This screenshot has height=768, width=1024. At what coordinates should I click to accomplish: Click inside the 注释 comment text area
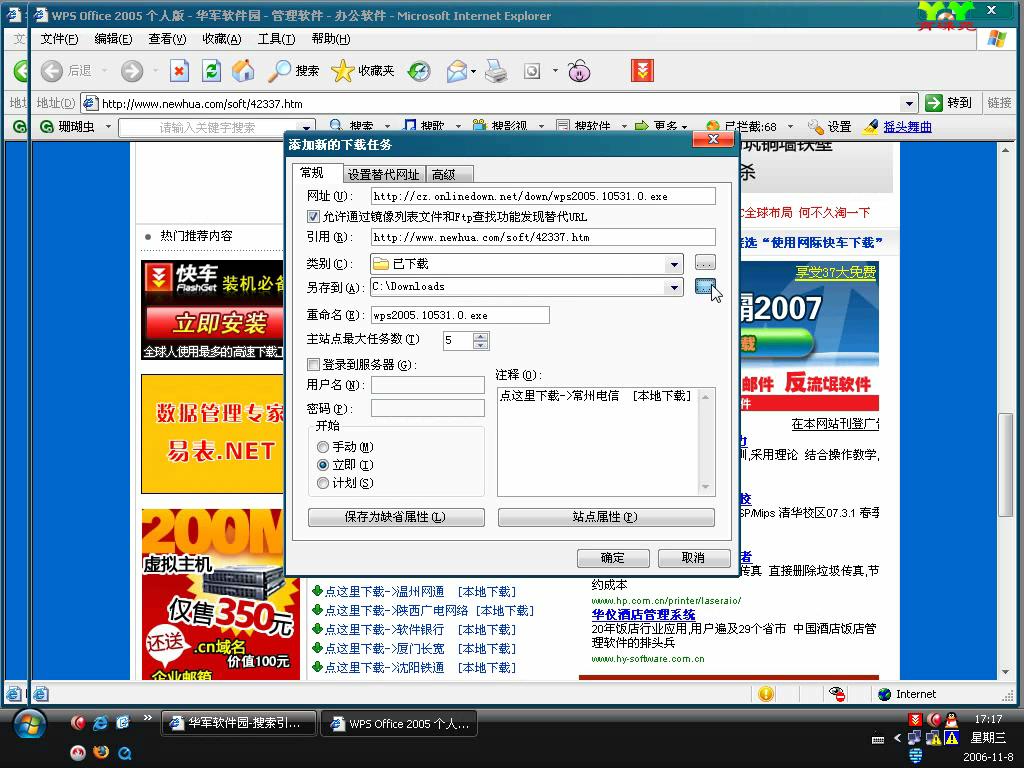(599, 441)
